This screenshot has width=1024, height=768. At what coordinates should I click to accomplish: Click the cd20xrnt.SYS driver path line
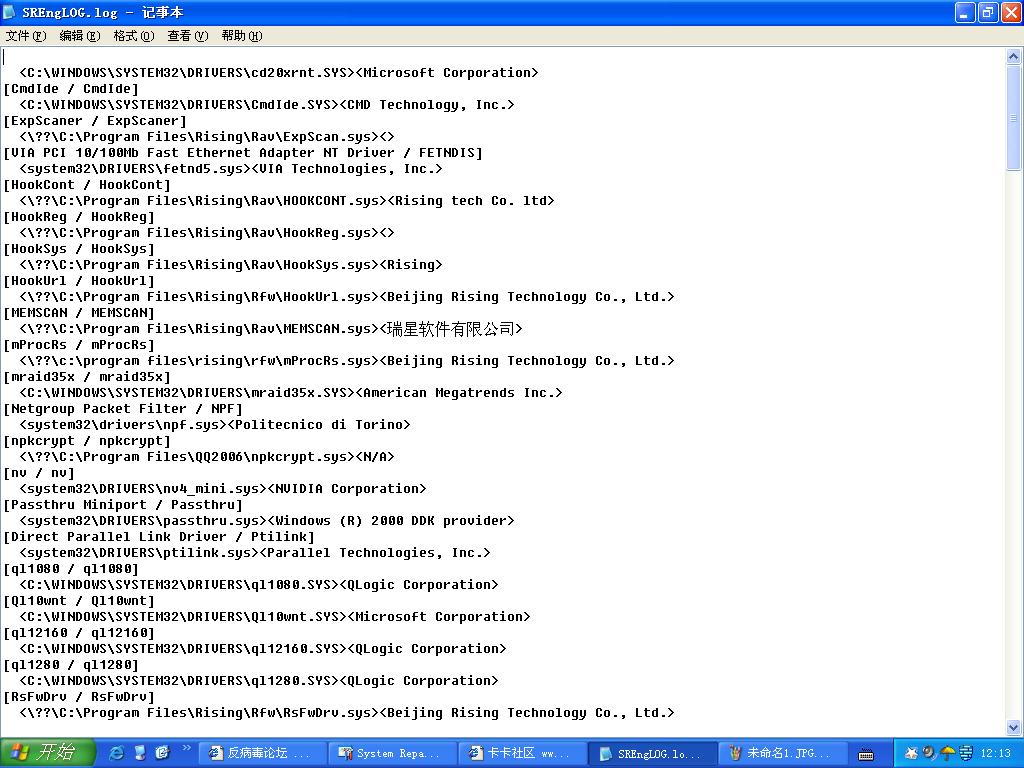(279, 72)
